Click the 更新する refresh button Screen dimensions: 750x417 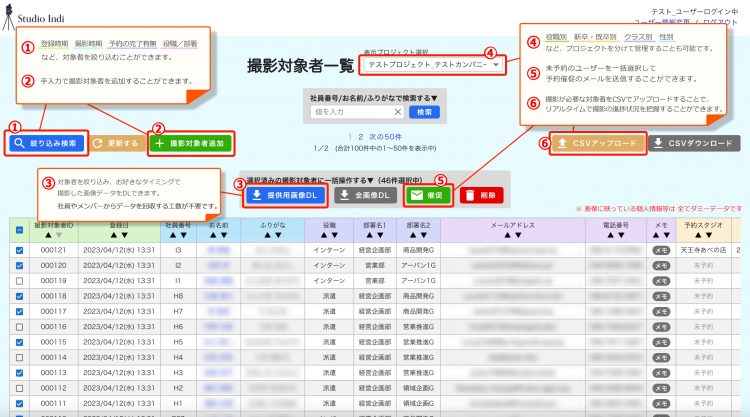(118, 143)
